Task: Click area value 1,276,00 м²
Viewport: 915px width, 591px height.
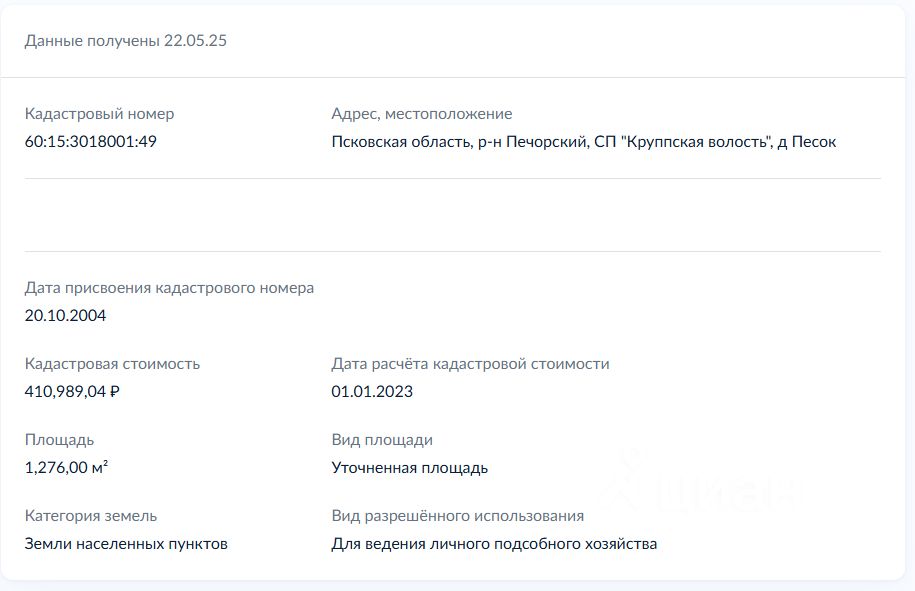Action: pos(66,467)
